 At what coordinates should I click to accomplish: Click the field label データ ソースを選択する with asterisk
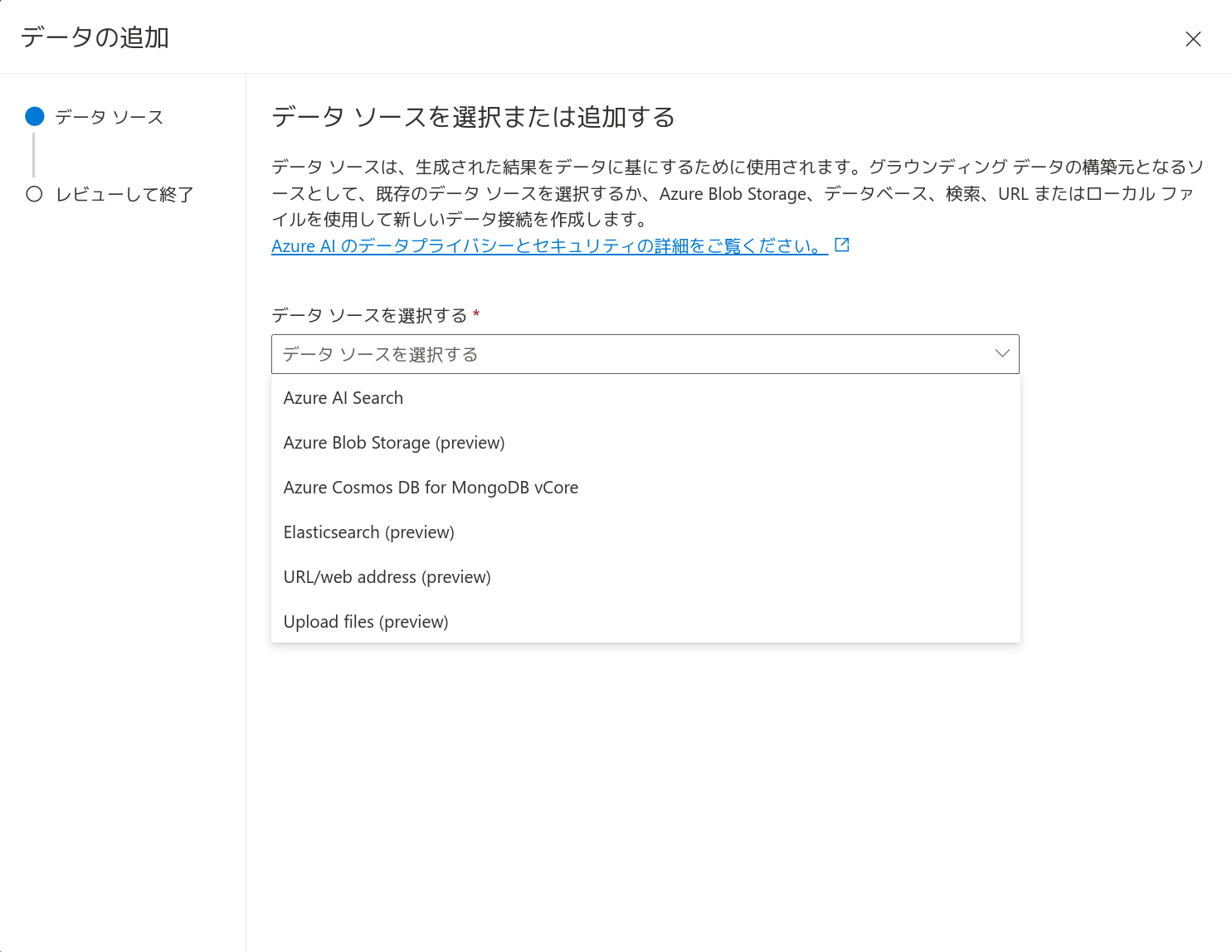(376, 315)
